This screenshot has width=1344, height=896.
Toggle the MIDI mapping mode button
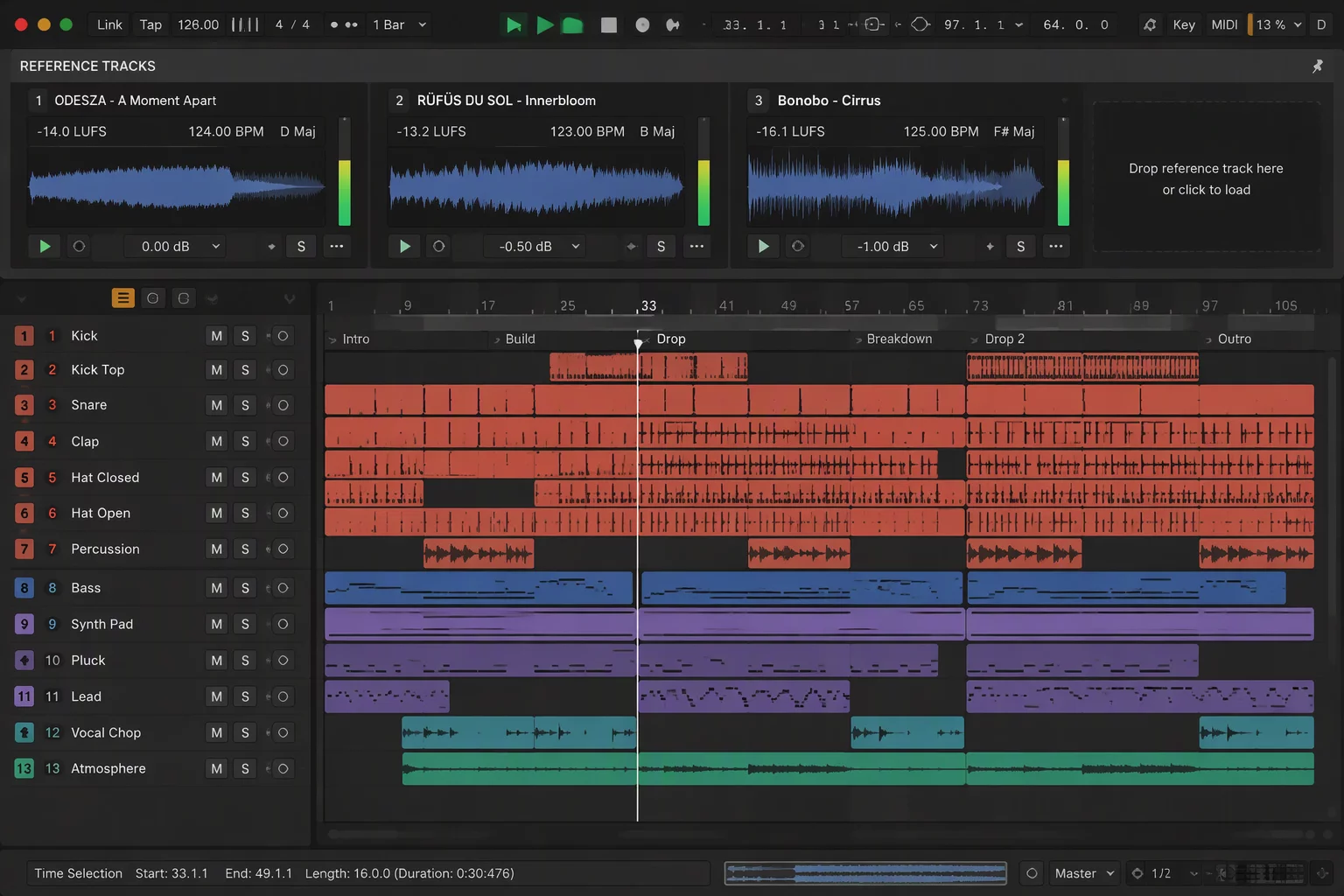tap(1224, 24)
